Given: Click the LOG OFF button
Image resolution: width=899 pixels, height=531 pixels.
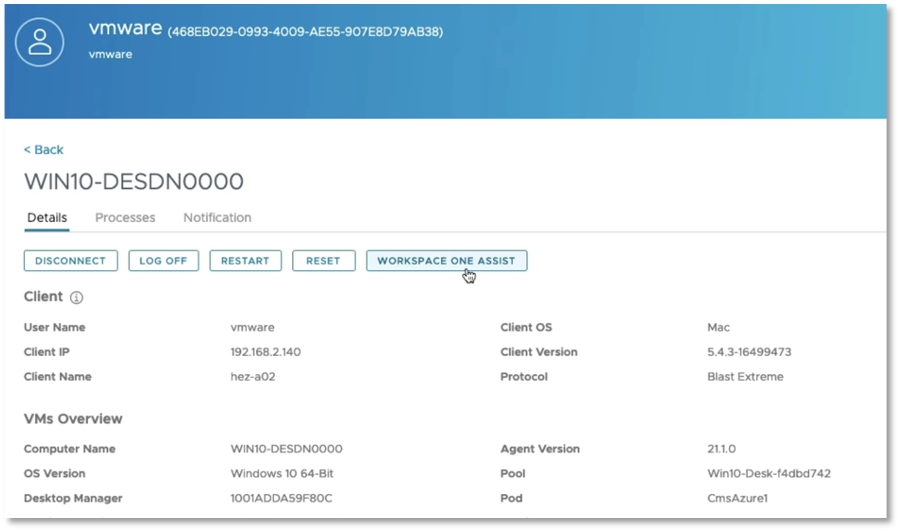Looking at the screenshot, I should 163,260.
